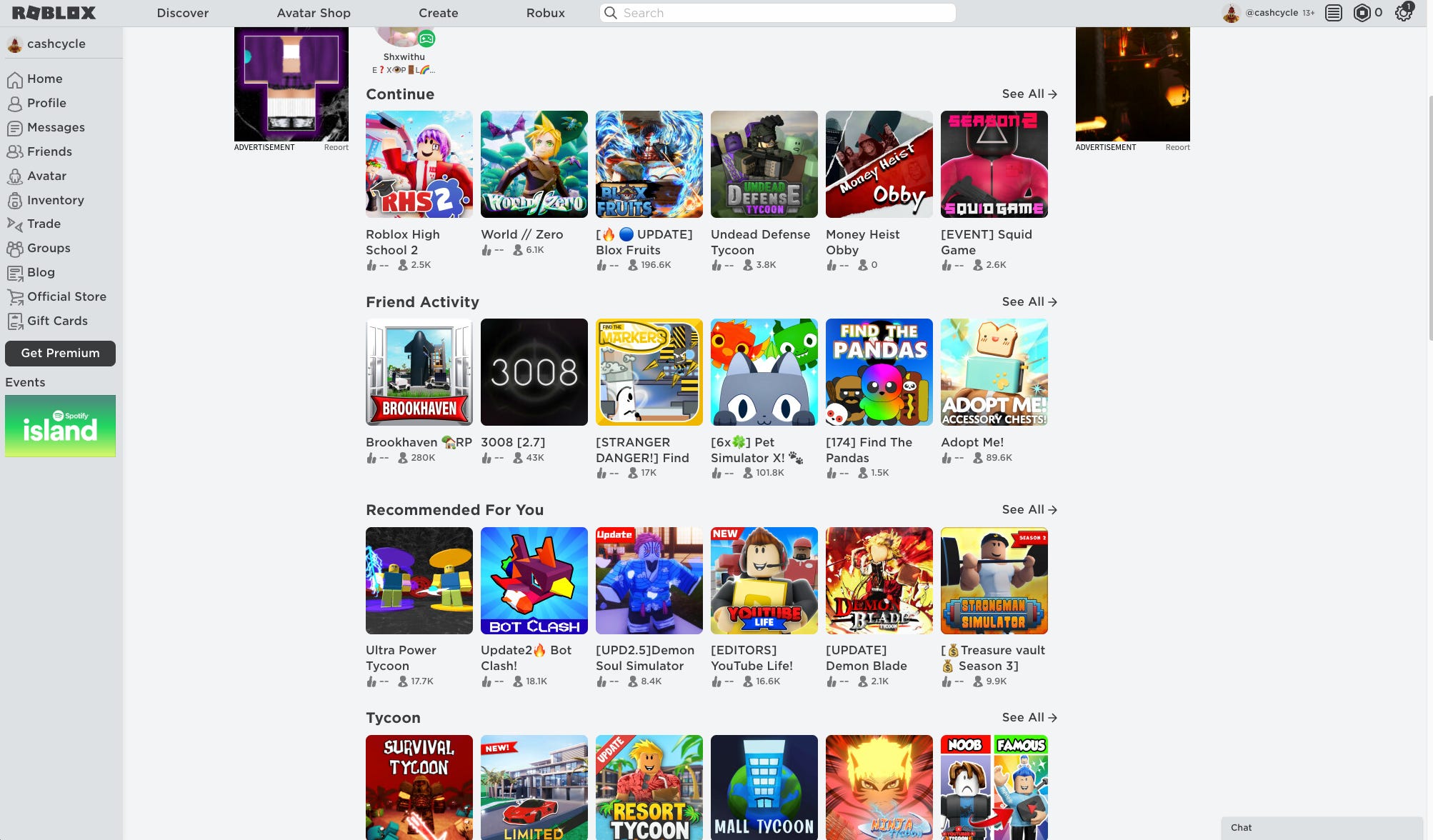Image resolution: width=1433 pixels, height=840 pixels.
Task: Open Official Store in sidebar
Action: tap(66, 296)
